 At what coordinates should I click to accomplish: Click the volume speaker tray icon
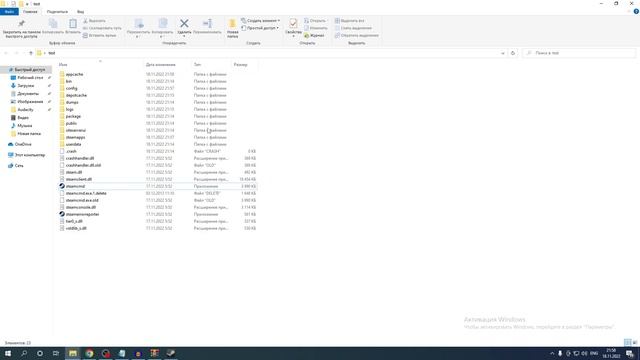point(584,353)
